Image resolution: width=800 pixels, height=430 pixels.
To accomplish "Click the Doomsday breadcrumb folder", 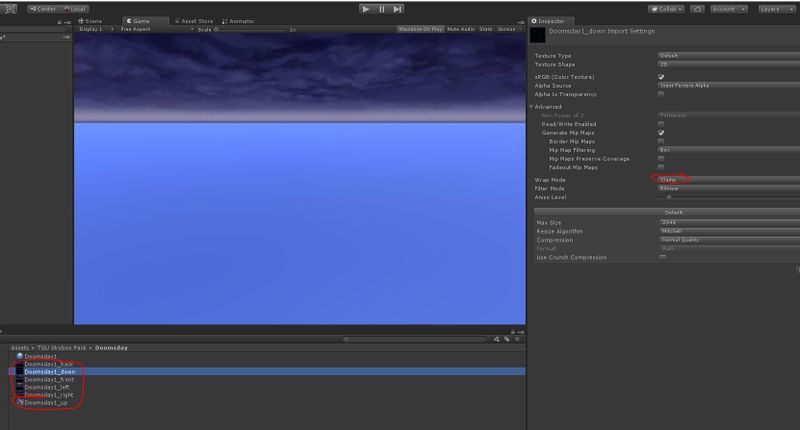I will (111, 348).
